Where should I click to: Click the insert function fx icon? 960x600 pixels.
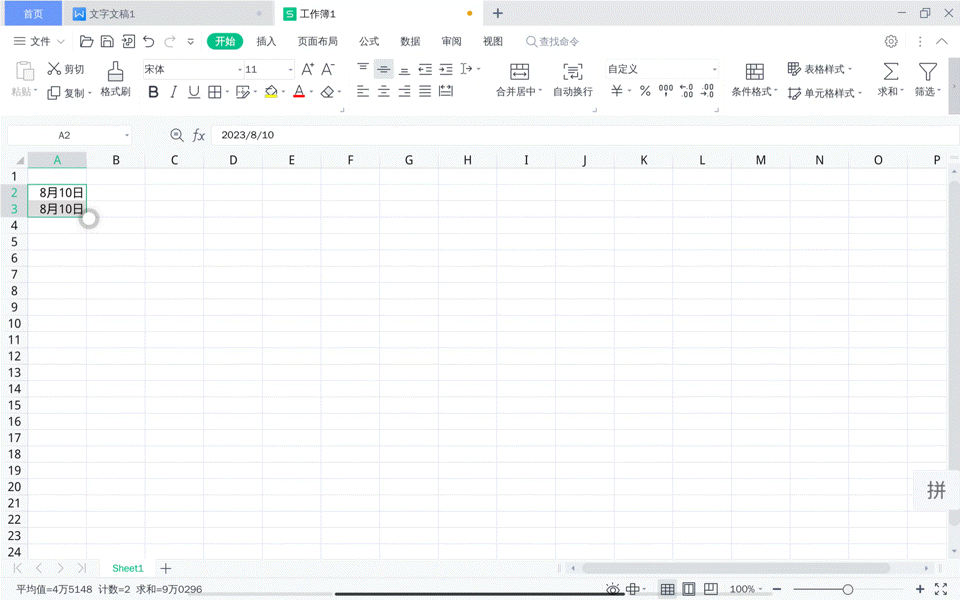(199, 135)
